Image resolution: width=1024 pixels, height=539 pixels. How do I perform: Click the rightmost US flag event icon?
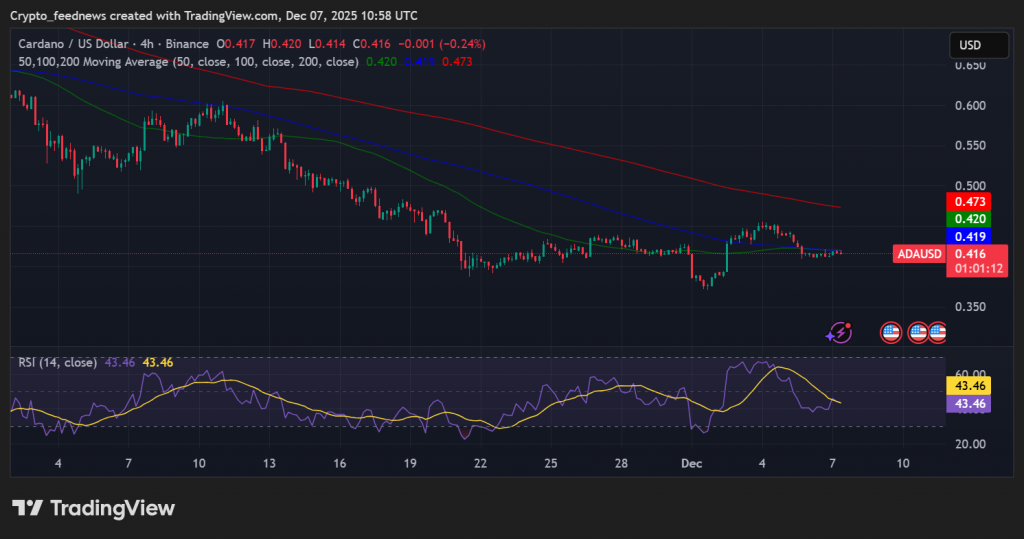pos(937,333)
